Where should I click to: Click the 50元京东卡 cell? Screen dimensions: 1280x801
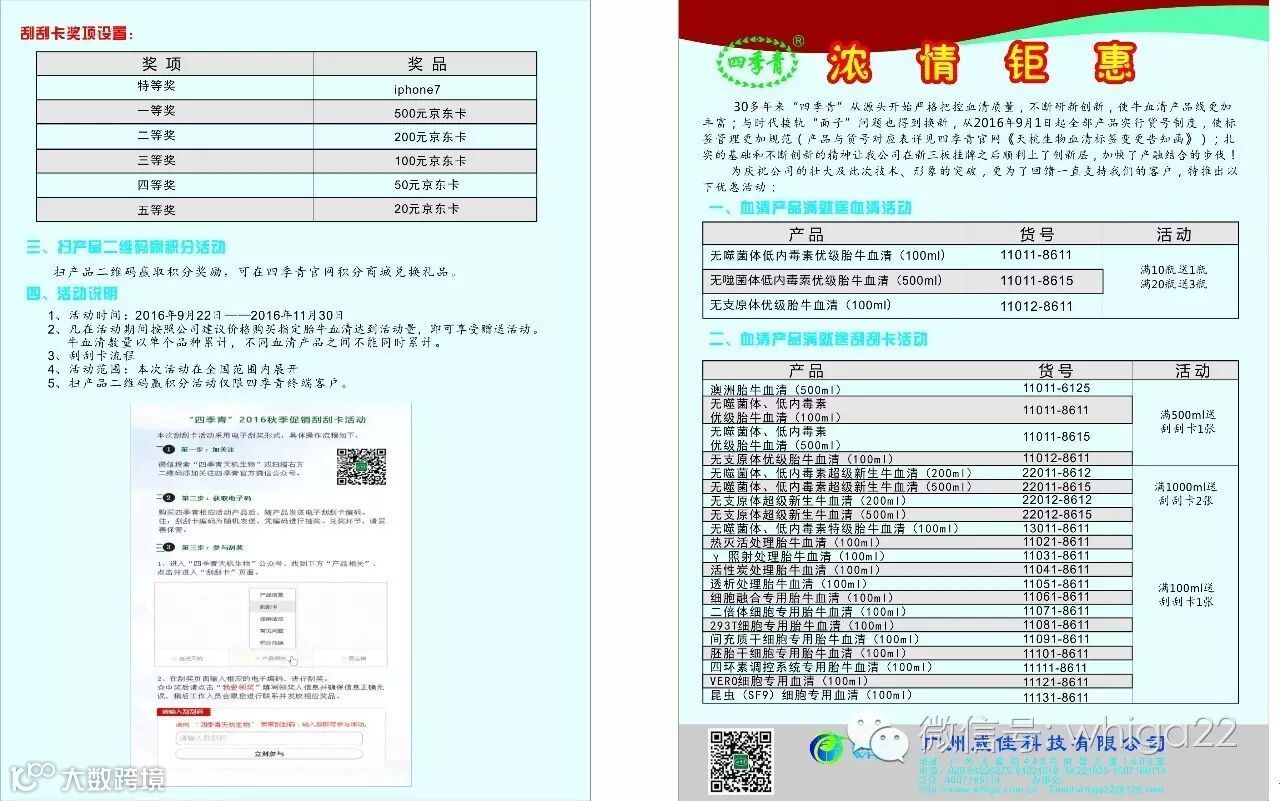(425, 185)
